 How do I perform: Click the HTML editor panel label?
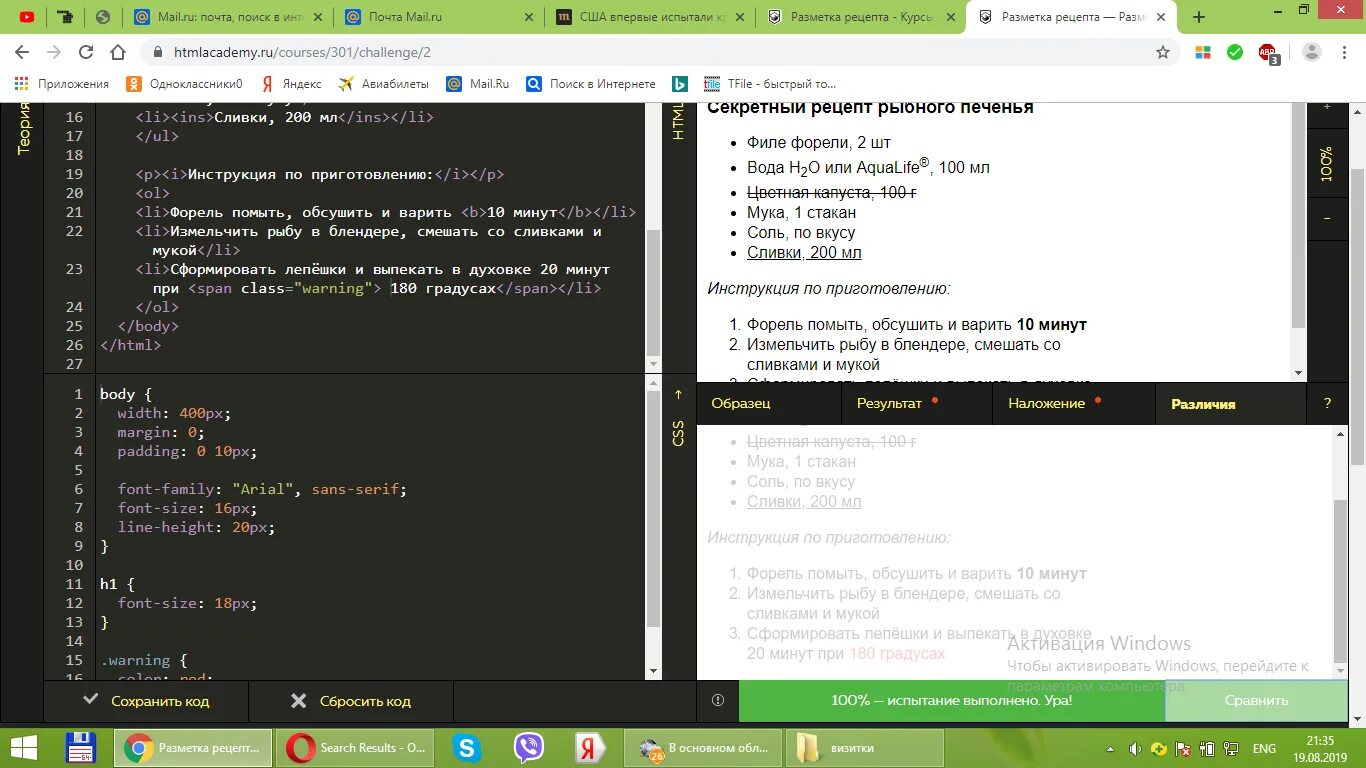[x=678, y=121]
